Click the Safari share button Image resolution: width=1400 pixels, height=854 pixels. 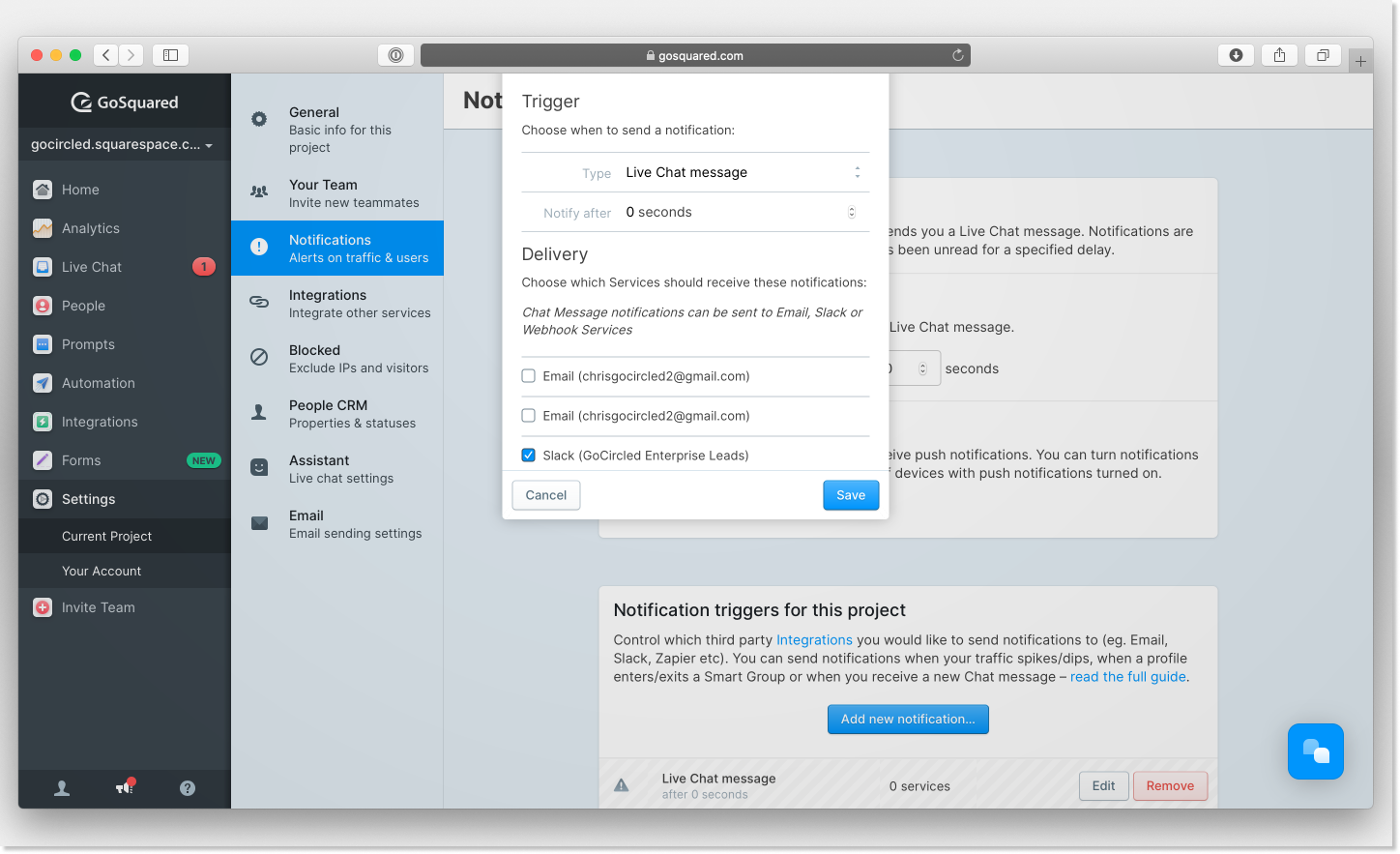1279,55
